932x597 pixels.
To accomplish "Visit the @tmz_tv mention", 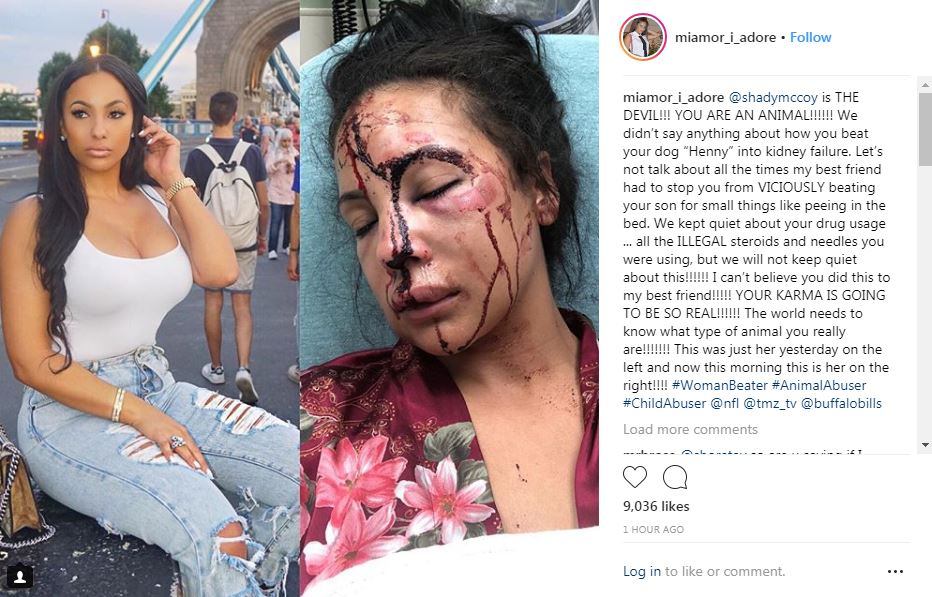I will click(770, 403).
